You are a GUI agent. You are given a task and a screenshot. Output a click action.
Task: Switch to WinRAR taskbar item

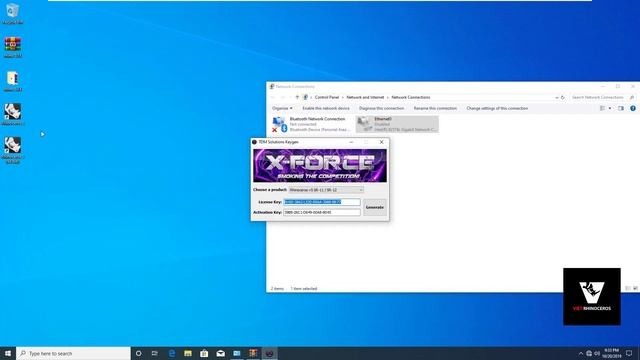[253, 353]
